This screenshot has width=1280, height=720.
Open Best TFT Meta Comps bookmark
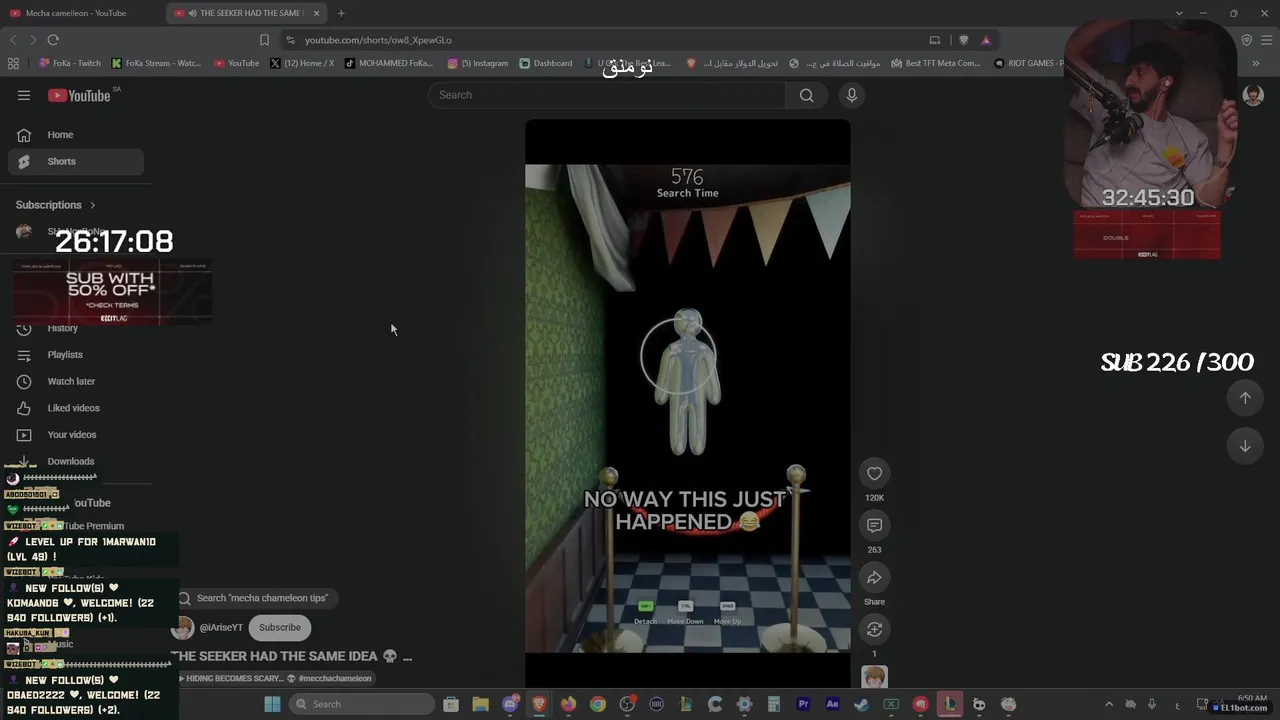point(936,63)
